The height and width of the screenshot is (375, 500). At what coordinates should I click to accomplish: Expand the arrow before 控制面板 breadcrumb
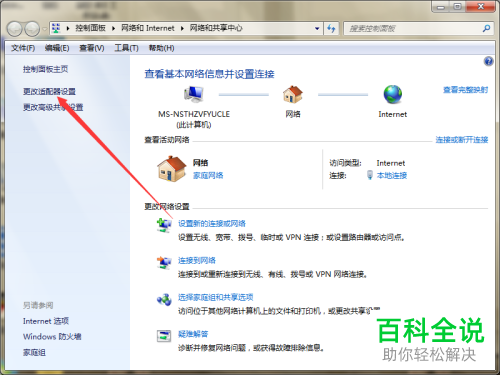point(68,28)
